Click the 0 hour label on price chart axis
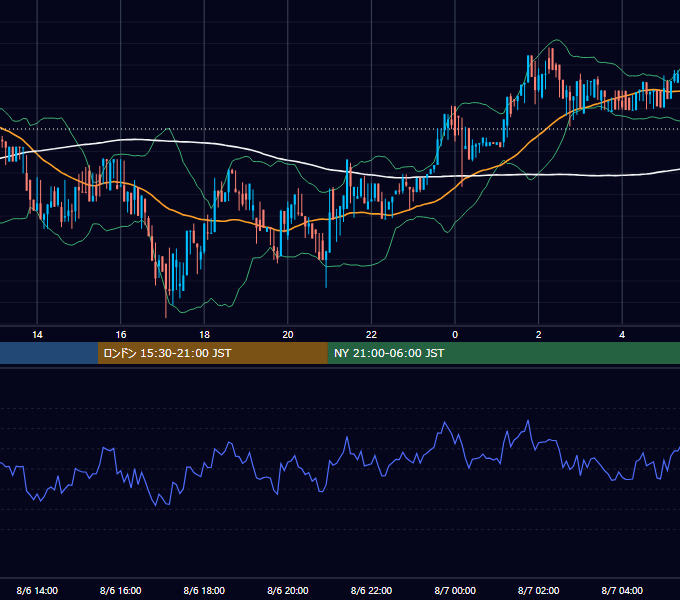 pos(455,335)
